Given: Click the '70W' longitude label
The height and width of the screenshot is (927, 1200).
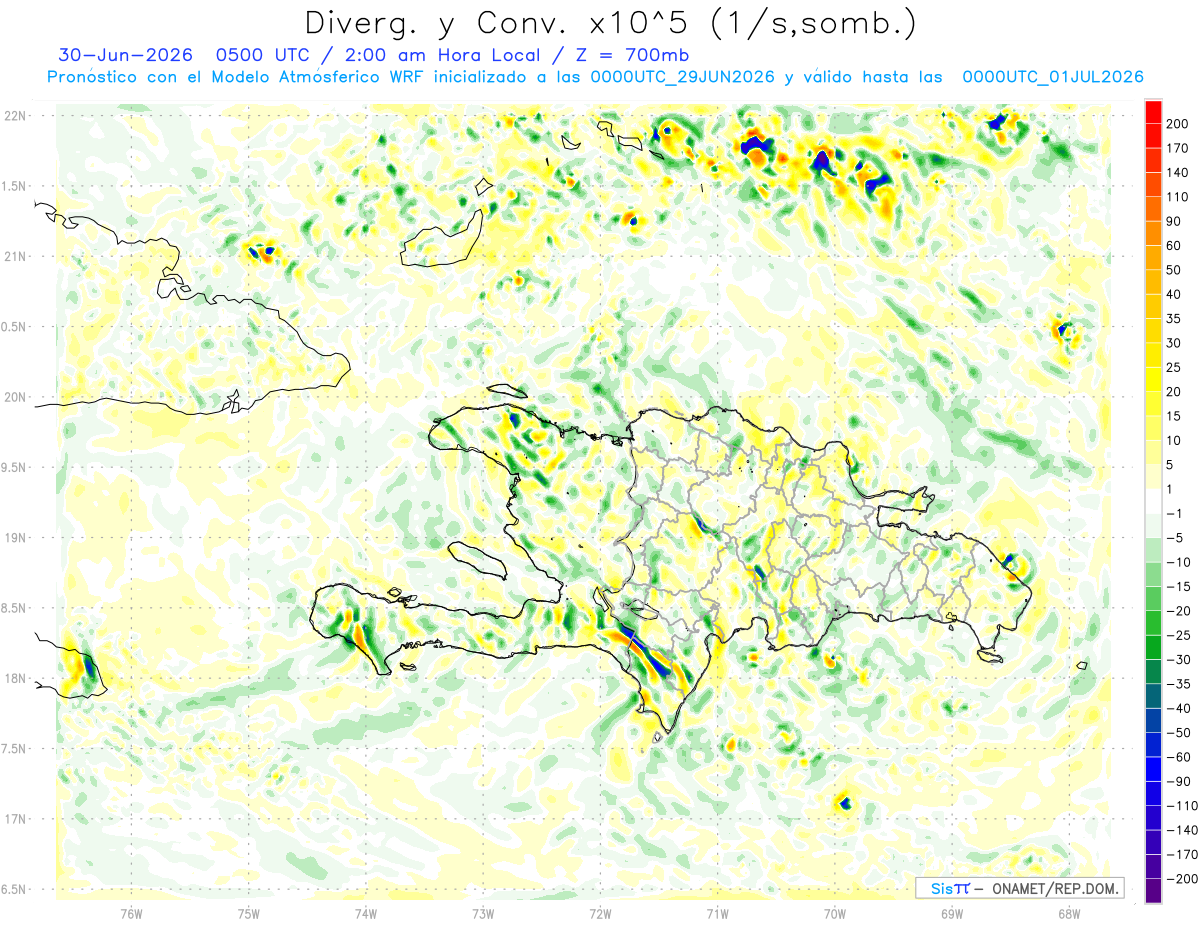Looking at the screenshot, I should click(835, 912).
